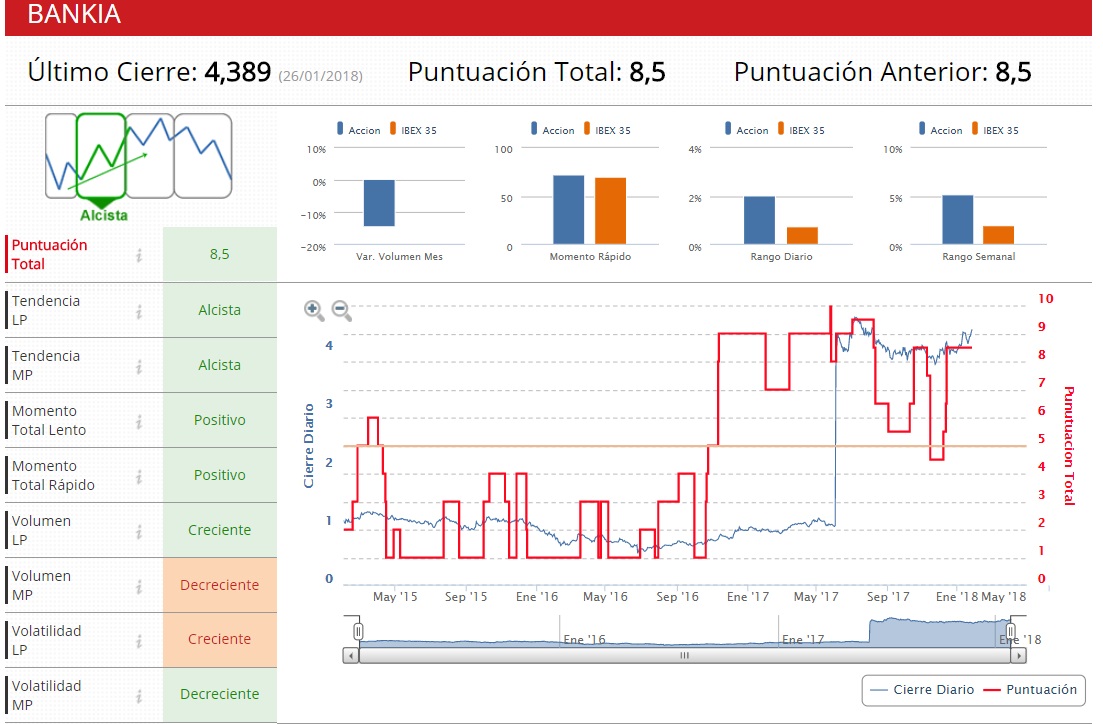
Task: Open the info icon for the Momento Total Lento row
Action: pos(139,421)
